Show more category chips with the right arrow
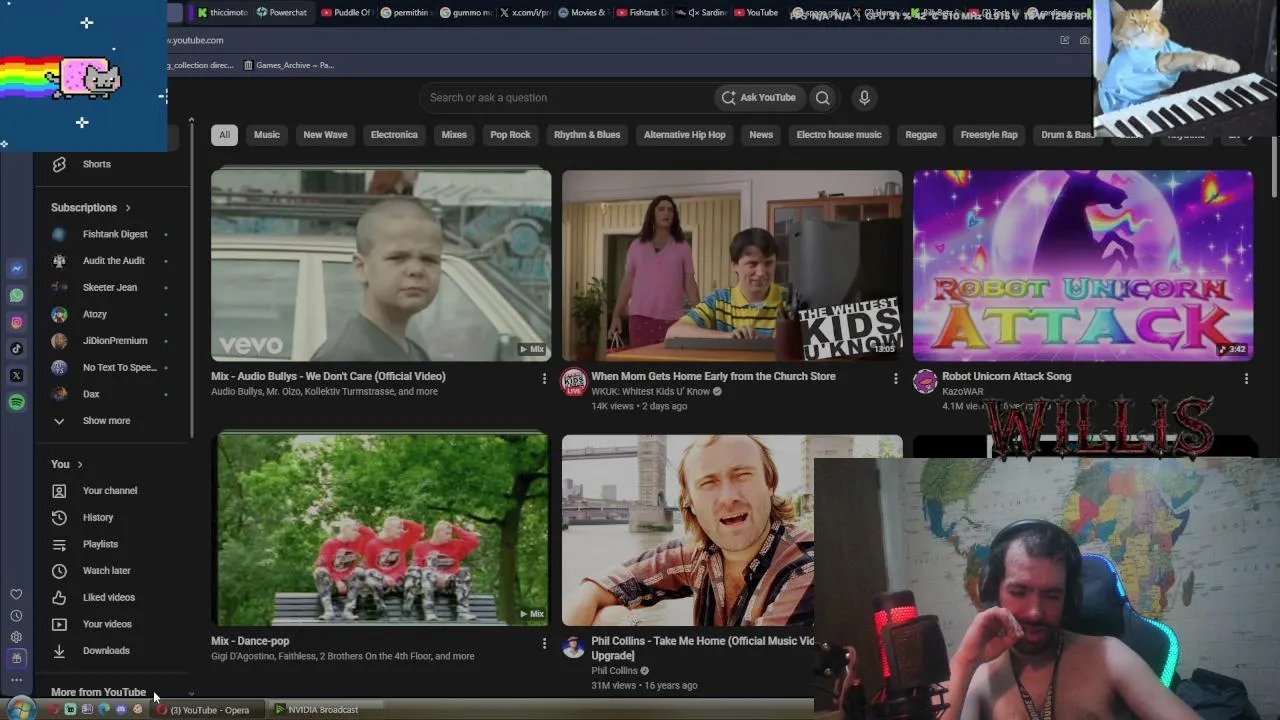1280x720 pixels. tap(1249, 135)
